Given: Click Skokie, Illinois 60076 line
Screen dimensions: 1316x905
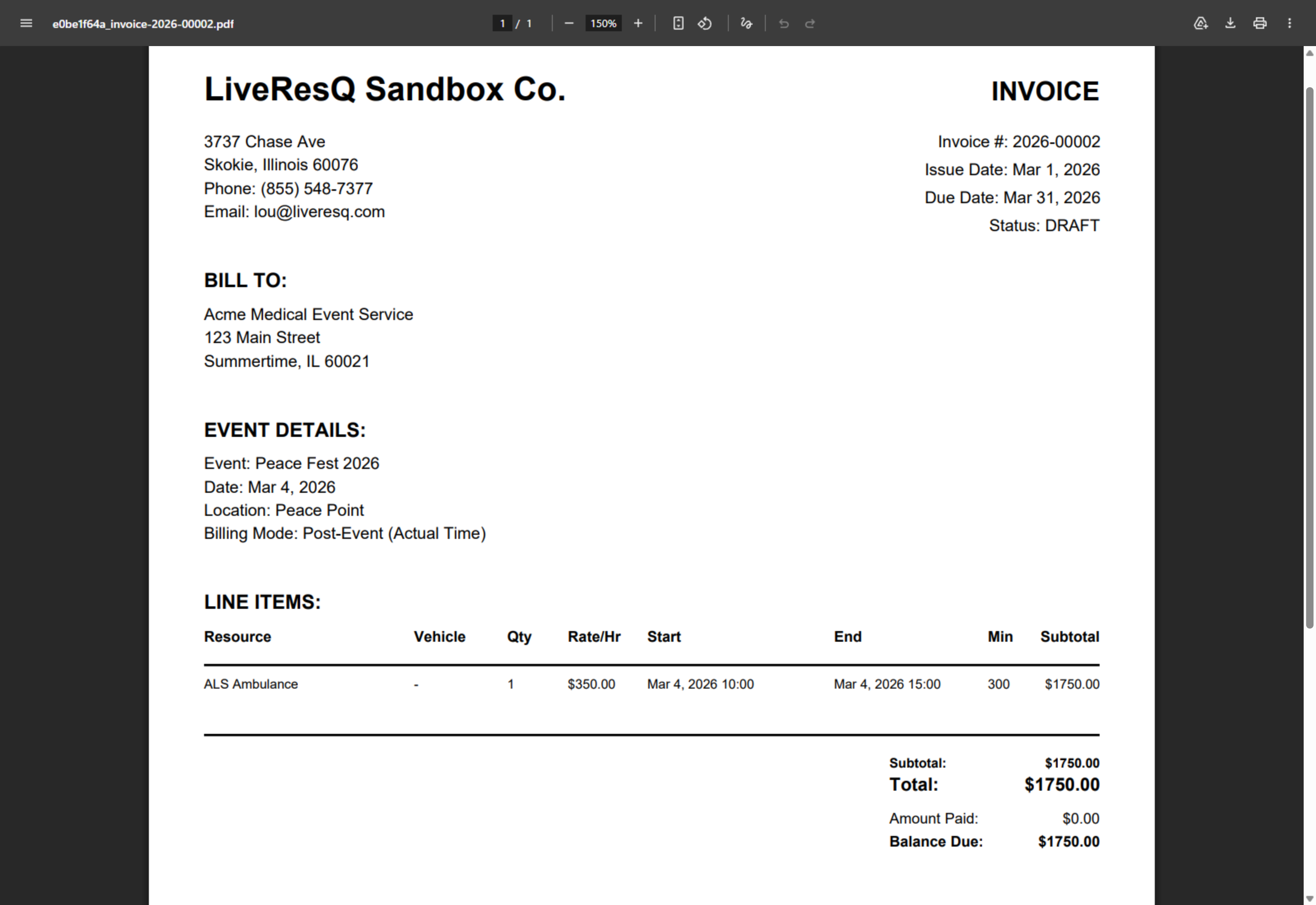Looking at the screenshot, I should [281, 165].
